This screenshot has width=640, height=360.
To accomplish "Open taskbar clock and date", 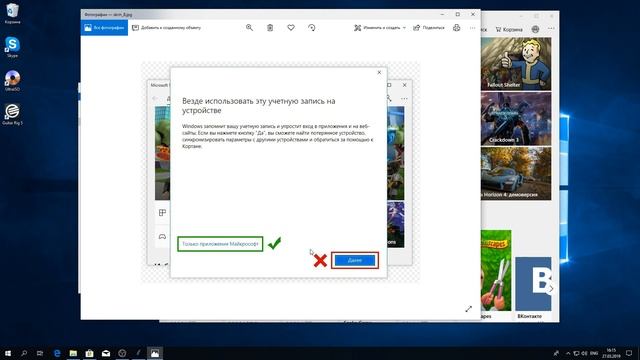I will tap(611, 353).
